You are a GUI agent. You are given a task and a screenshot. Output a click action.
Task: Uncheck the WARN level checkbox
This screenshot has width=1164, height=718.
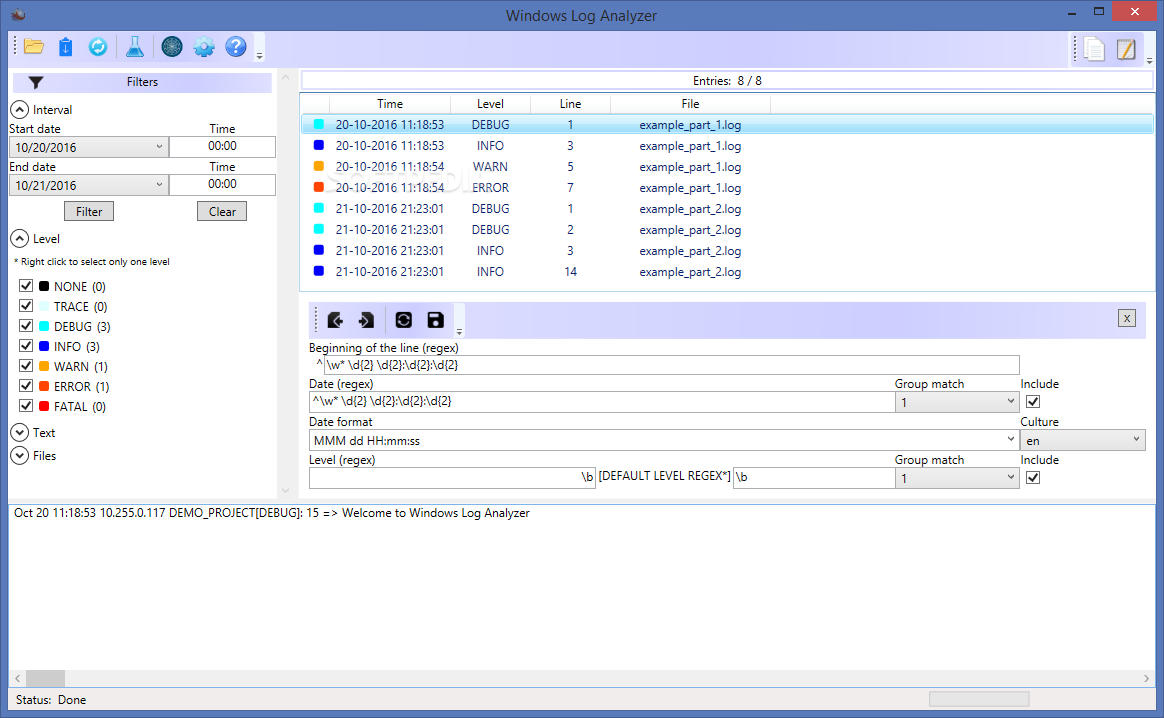tap(26, 366)
